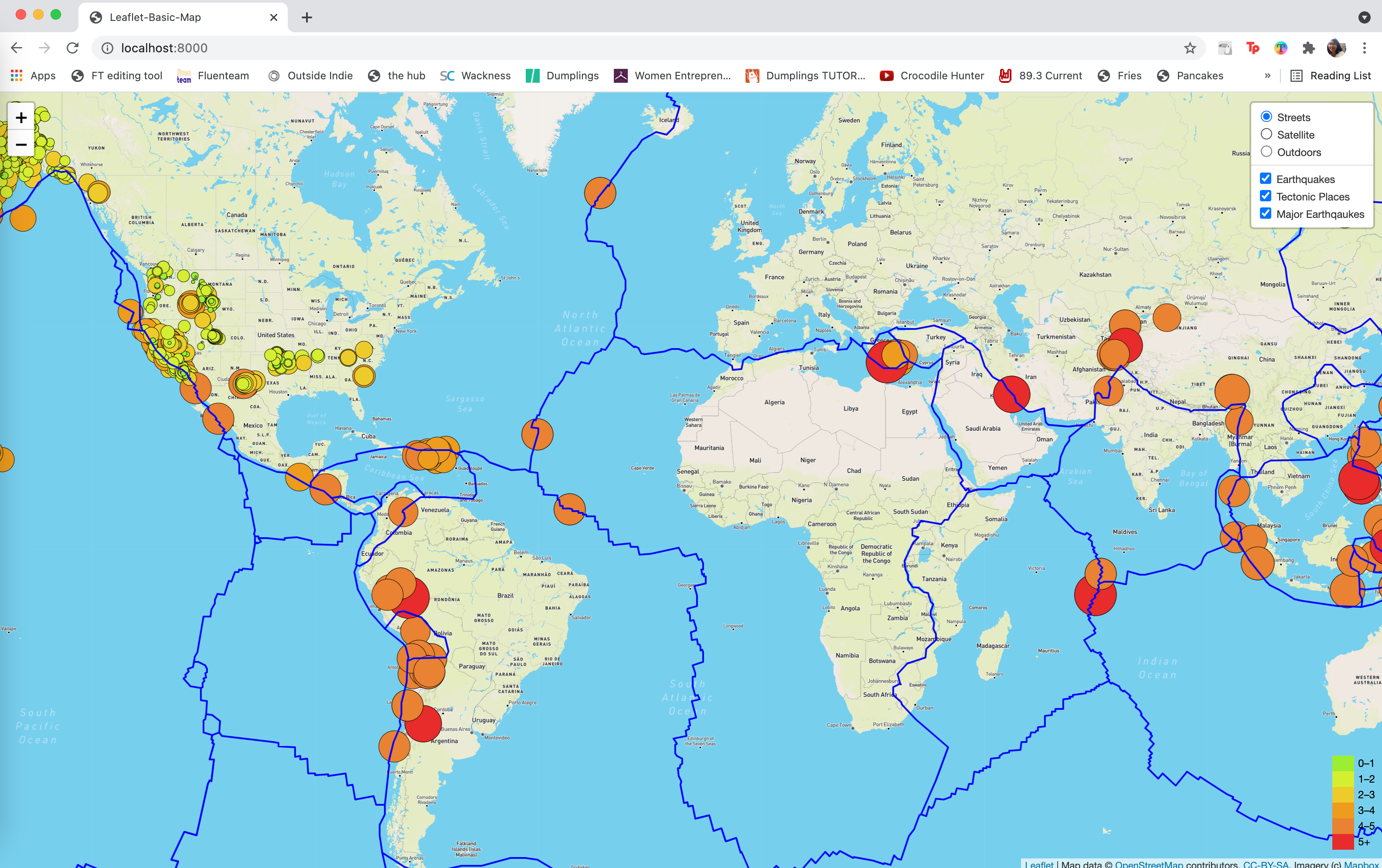Click the red 5+ legend swatch
Screen dimensions: 1382x868
pyautogui.click(x=1342, y=841)
